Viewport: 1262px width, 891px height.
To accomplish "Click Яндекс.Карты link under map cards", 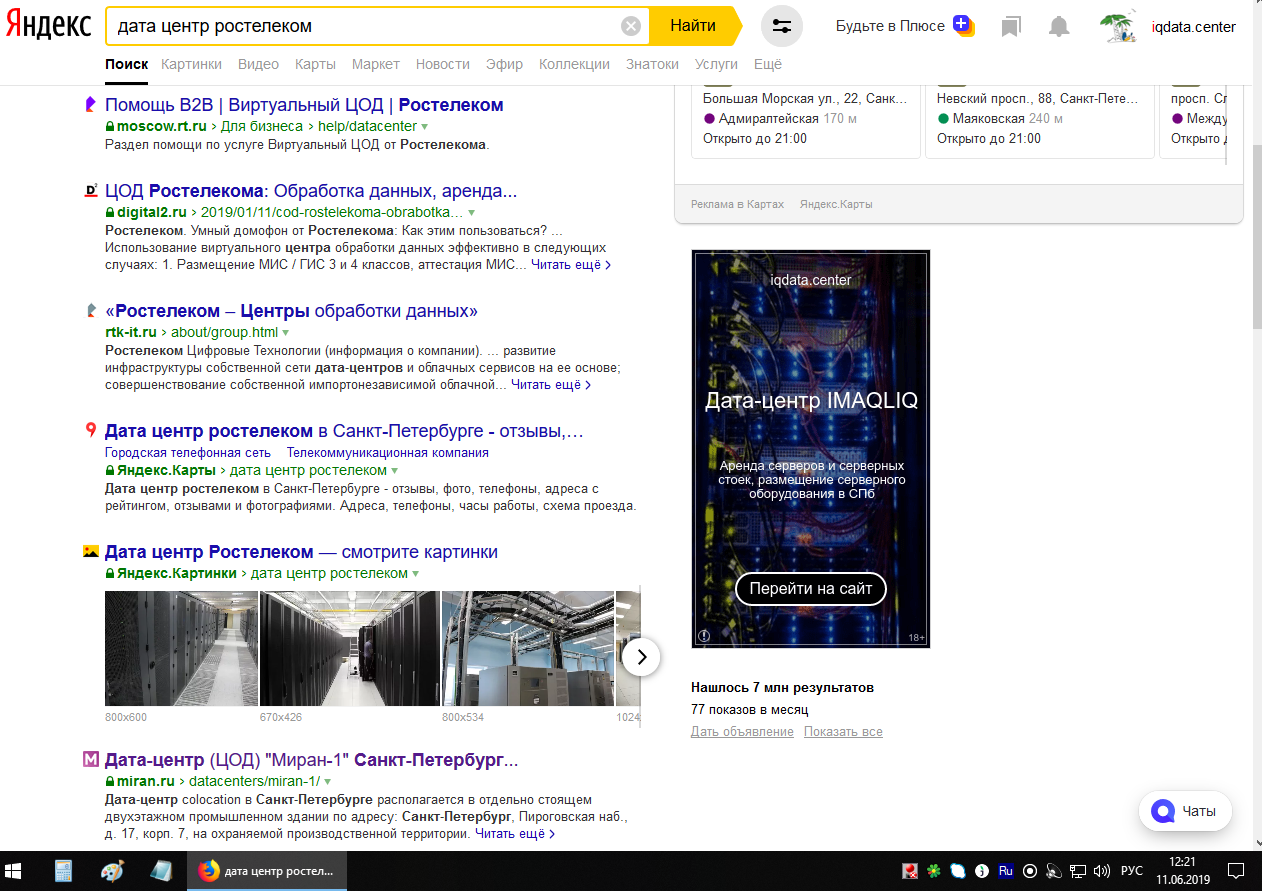I will pos(836,204).
